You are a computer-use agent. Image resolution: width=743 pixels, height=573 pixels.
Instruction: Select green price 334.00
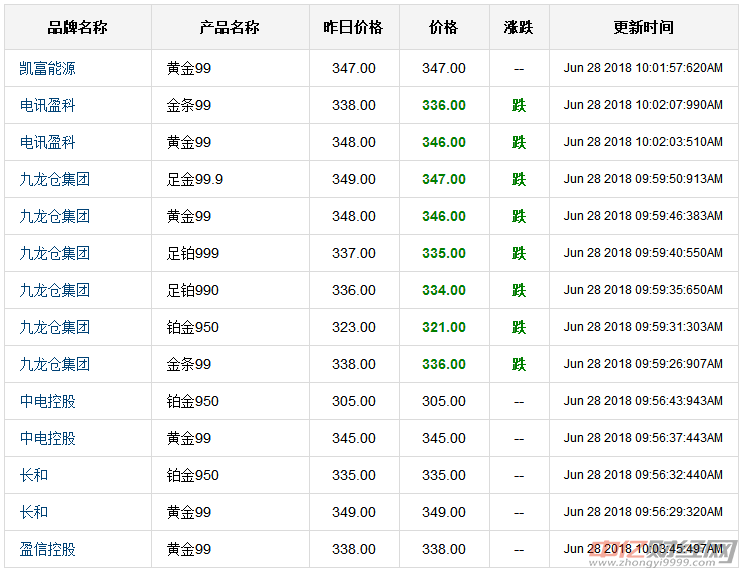[x=444, y=290]
